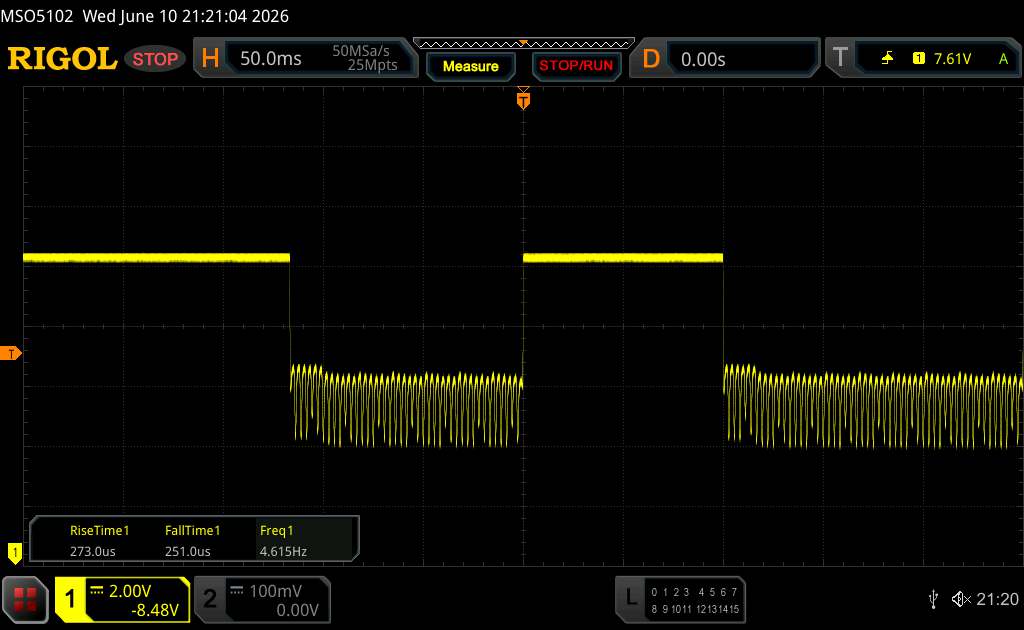Click the waveform memory position bar
This screenshot has height=630, width=1024.
pyautogui.click(x=524, y=44)
